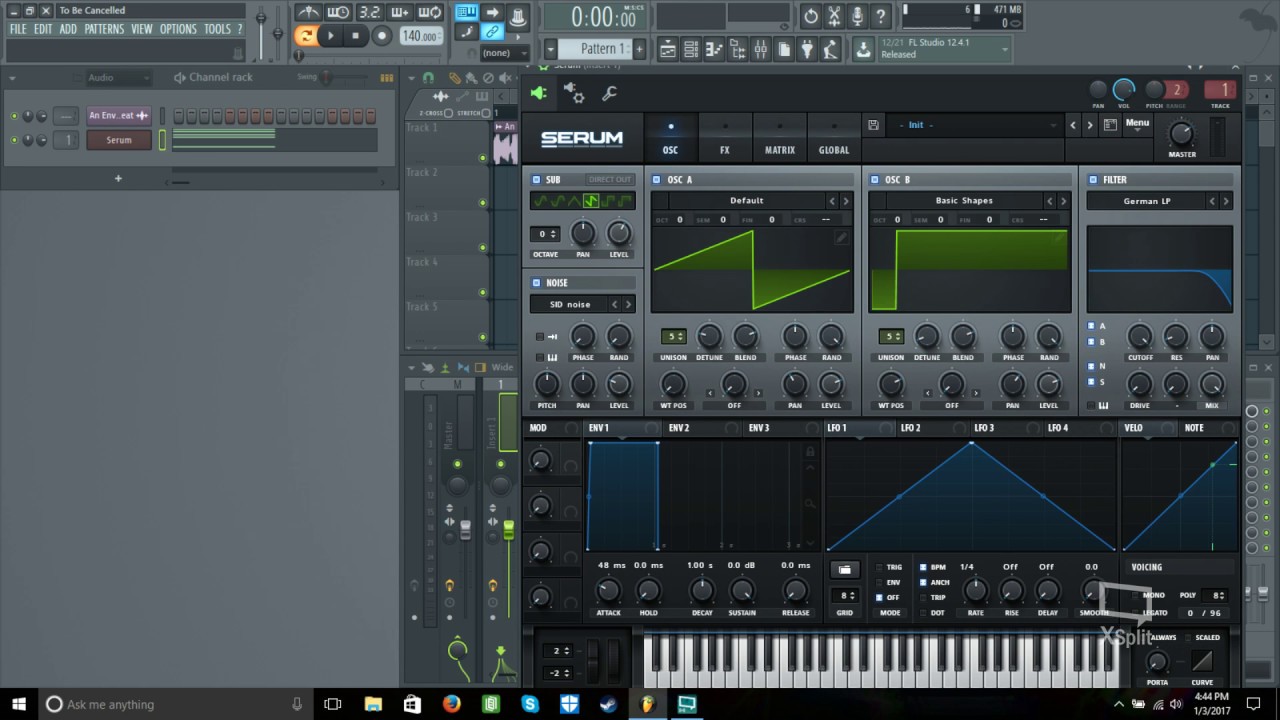Viewport: 1280px width, 720px height.
Task: Open the OPTIONS menu
Action: click(178, 29)
